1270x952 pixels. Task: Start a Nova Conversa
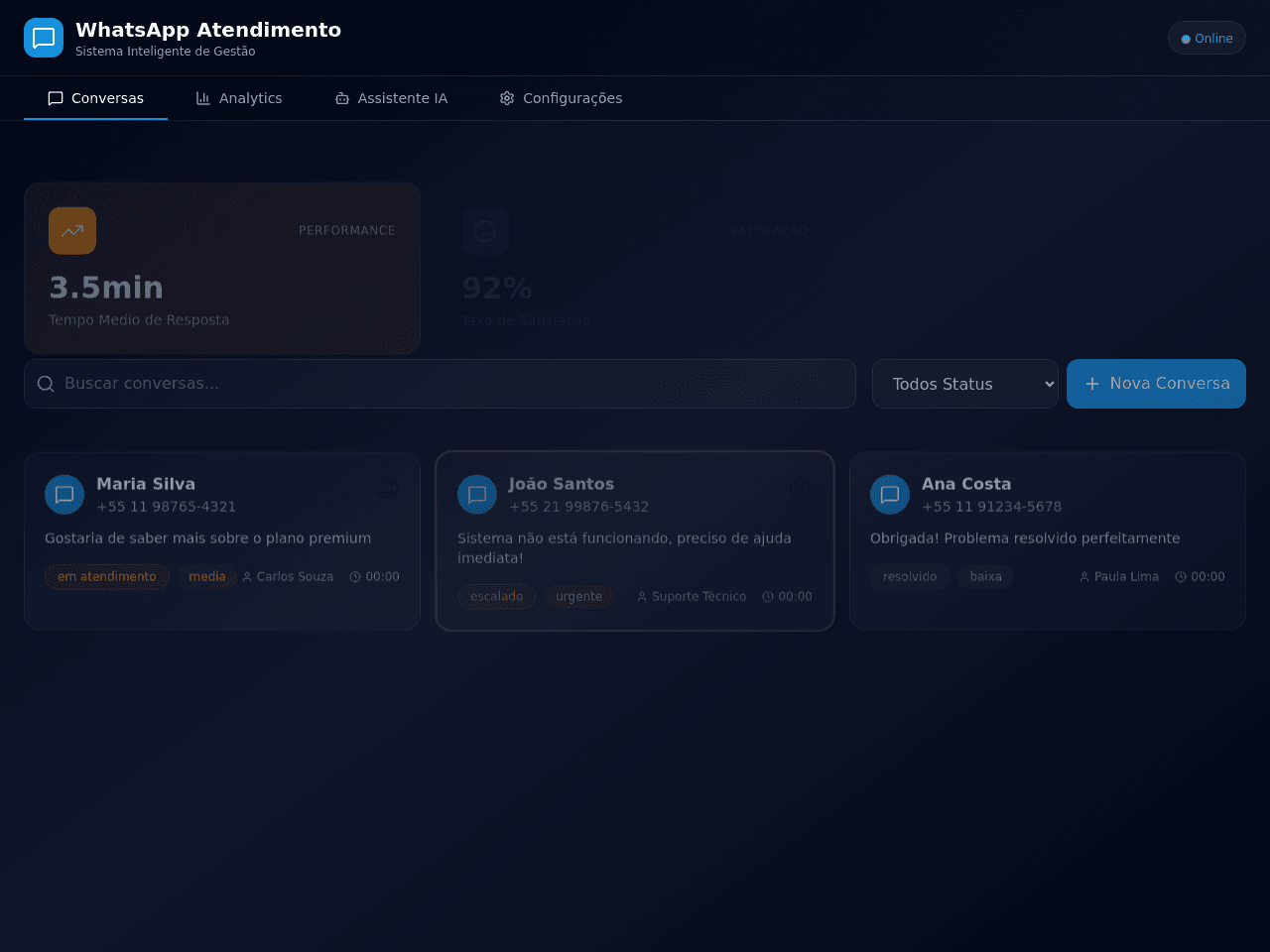tap(1156, 384)
